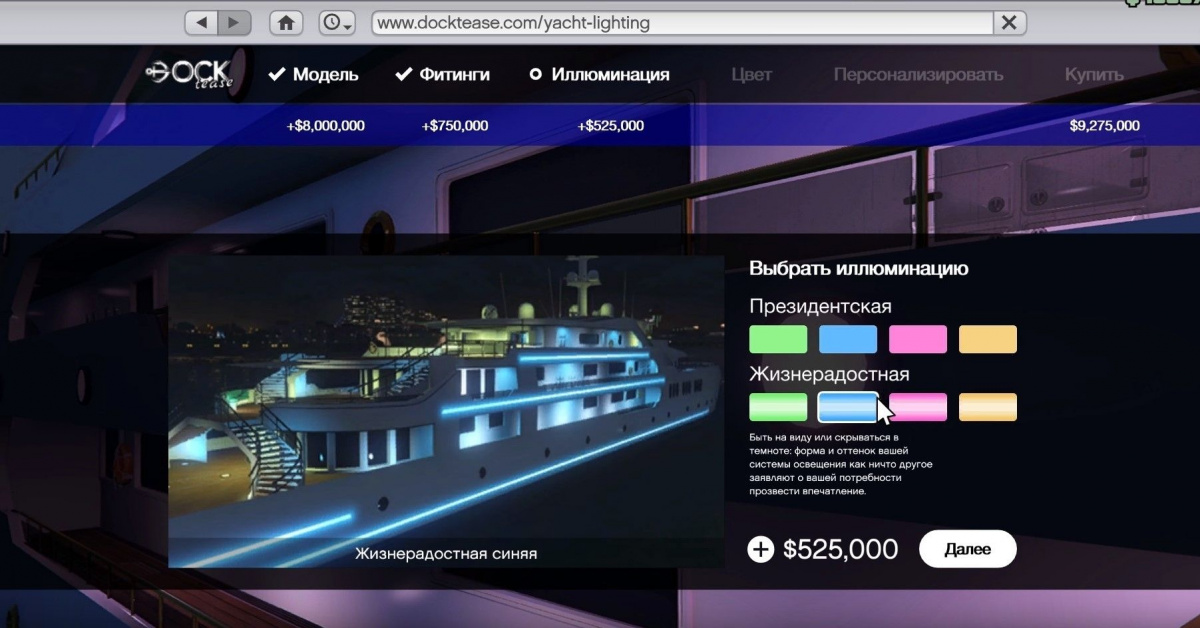1200x628 pixels.
Task: Choose the blue Жизнерадостная lighting swatch
Action: click(x=848, y=407)
